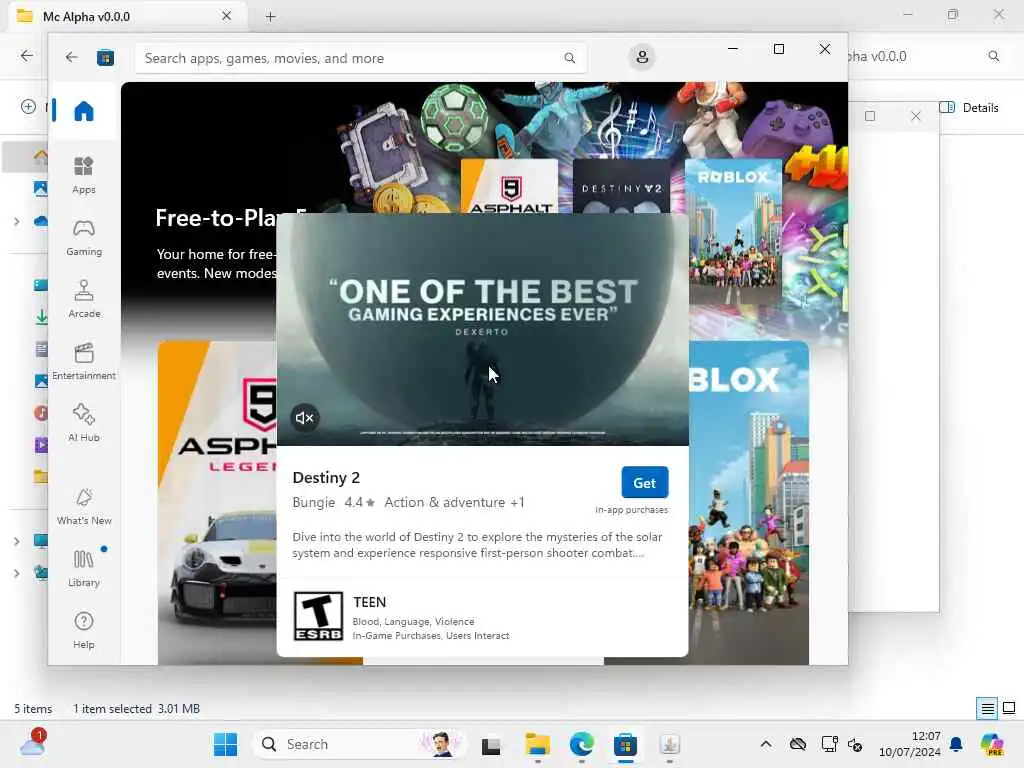The width and height of the screenshot is (1024, 768).
Task: Open the Windows Start menu
Action: (x=225, y=744)
